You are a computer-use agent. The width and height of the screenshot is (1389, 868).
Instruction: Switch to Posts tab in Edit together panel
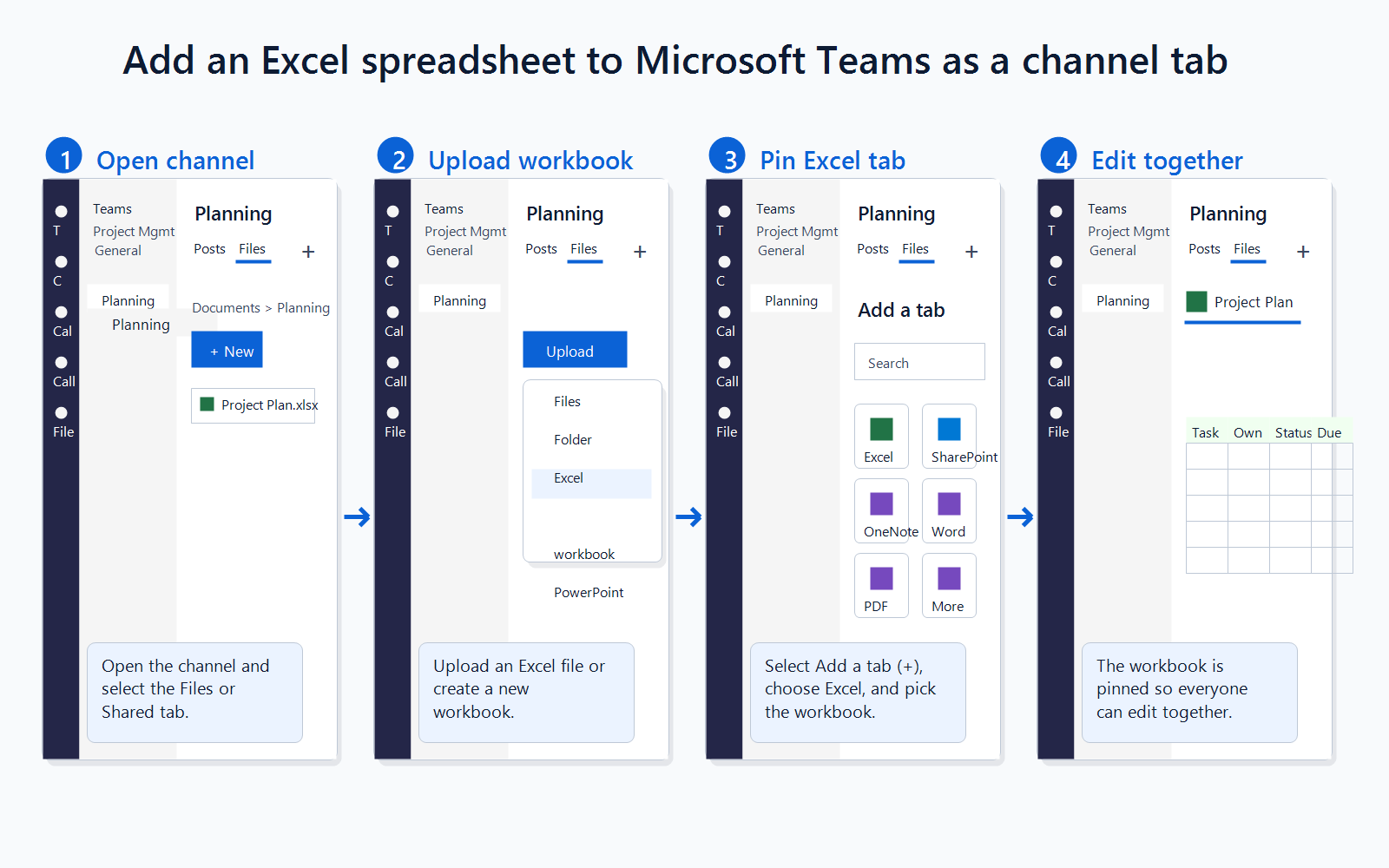[x=1204, y=249]
